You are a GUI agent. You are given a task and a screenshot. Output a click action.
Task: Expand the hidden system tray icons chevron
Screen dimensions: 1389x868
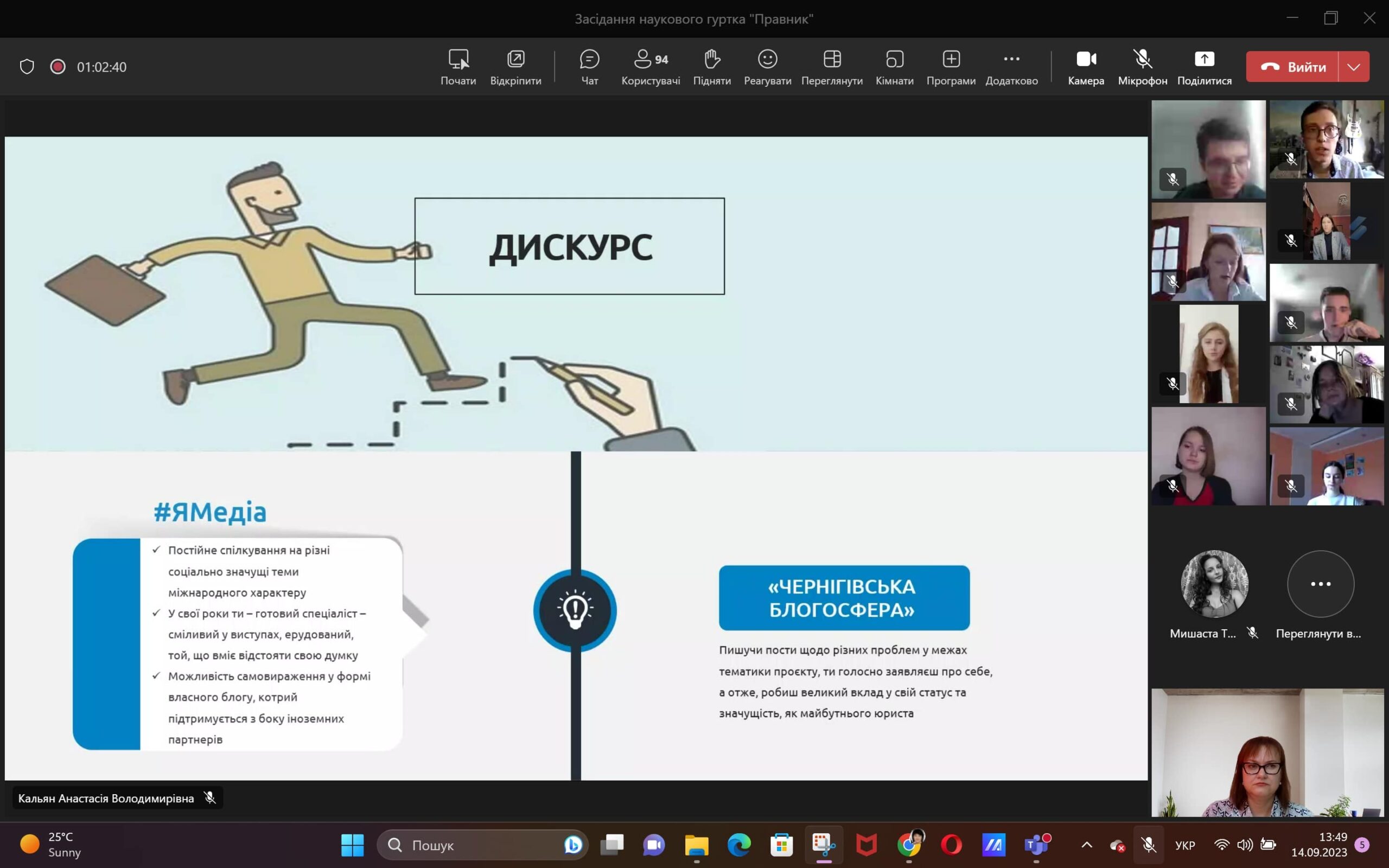[1087, 845]
